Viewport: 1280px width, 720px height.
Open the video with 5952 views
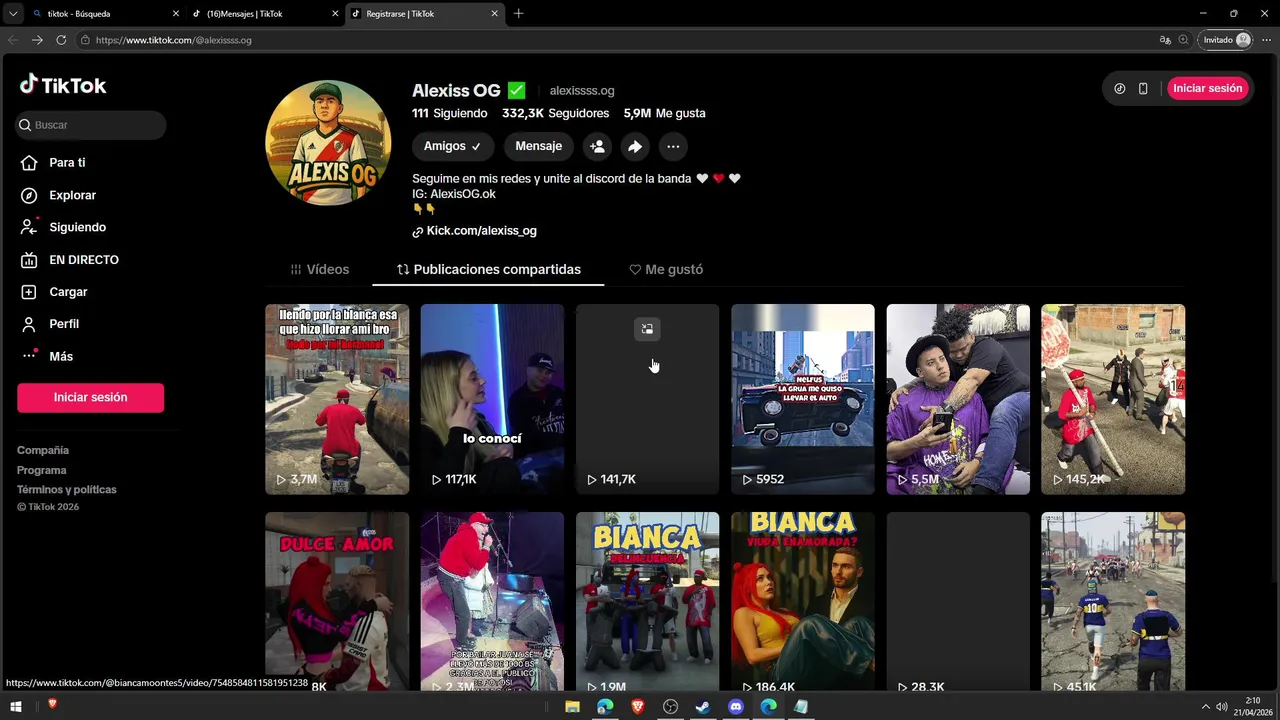[803, 399]
